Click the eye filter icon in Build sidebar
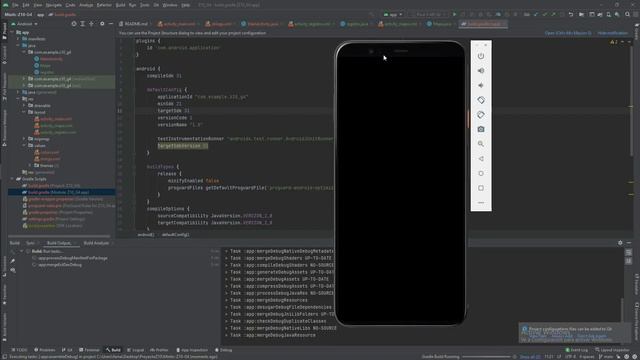Screen dimensions: 640x360 tap(13, 270)
